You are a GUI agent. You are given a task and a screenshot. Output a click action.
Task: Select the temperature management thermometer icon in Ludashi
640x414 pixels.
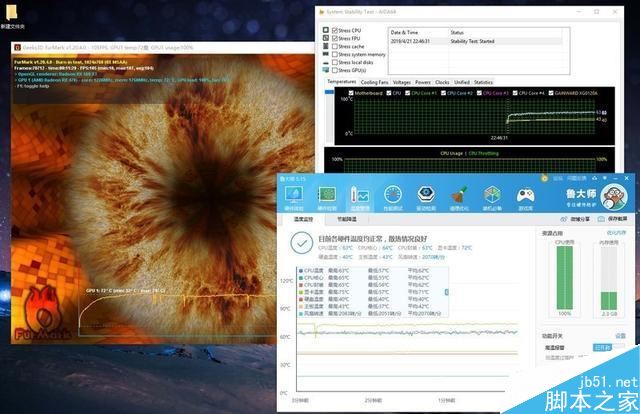tap(360, 196)
